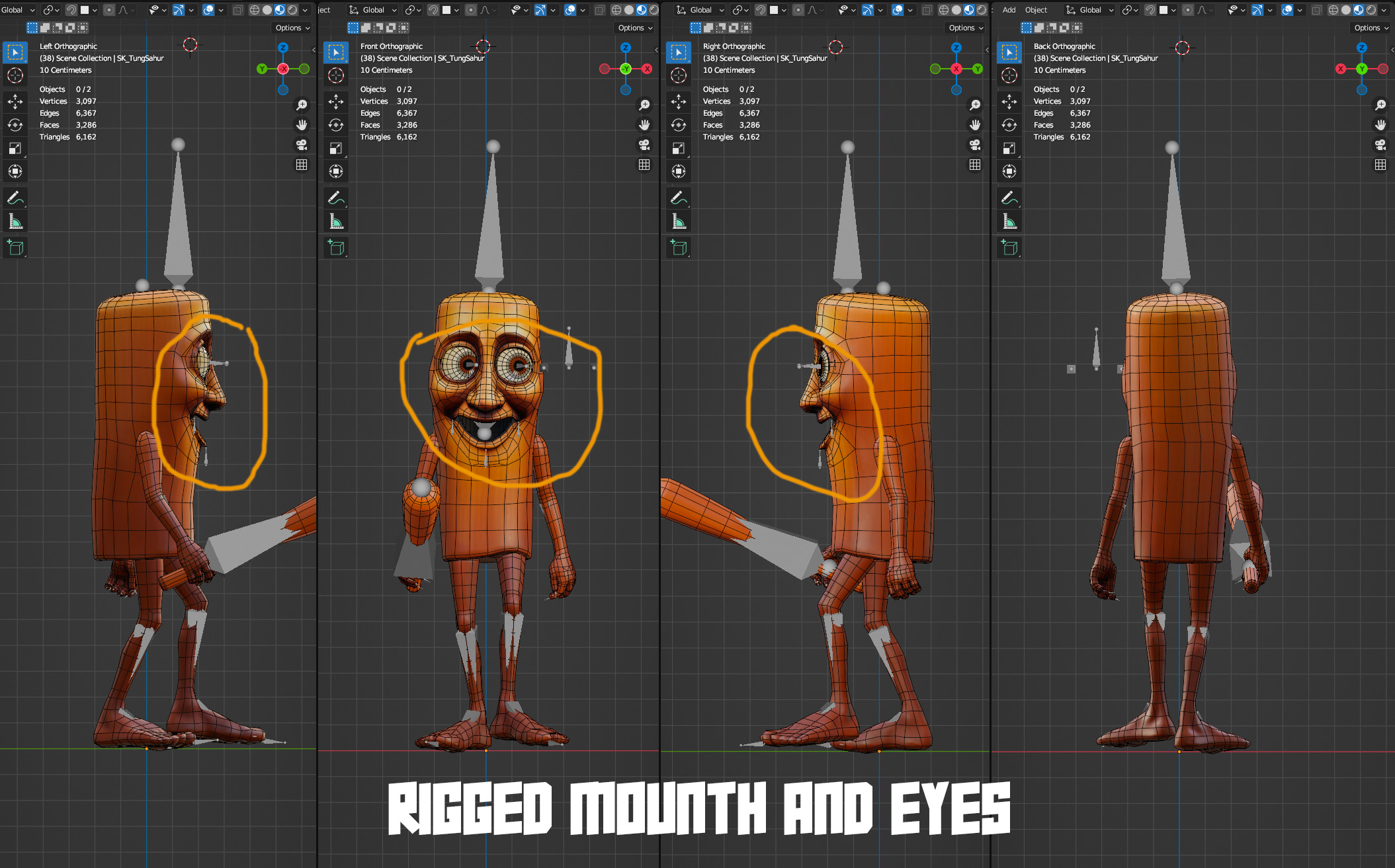Switch perspective/orthographic grid icon in Back Orthographic viewport
The height and width of the screenshot is (868, 1395).
point(1380,165)
